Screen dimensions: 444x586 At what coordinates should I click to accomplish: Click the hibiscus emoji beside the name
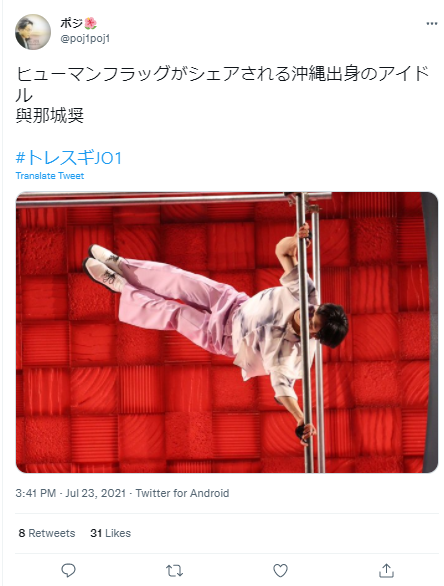(x=90, y=24)
